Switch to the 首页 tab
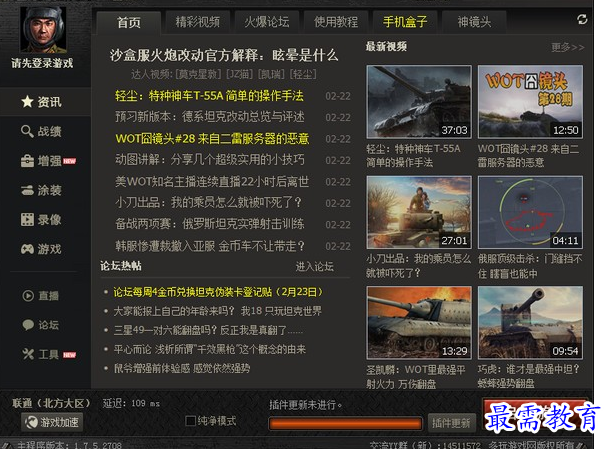Viewport: 609px width, 449px height. click(129, 22)
